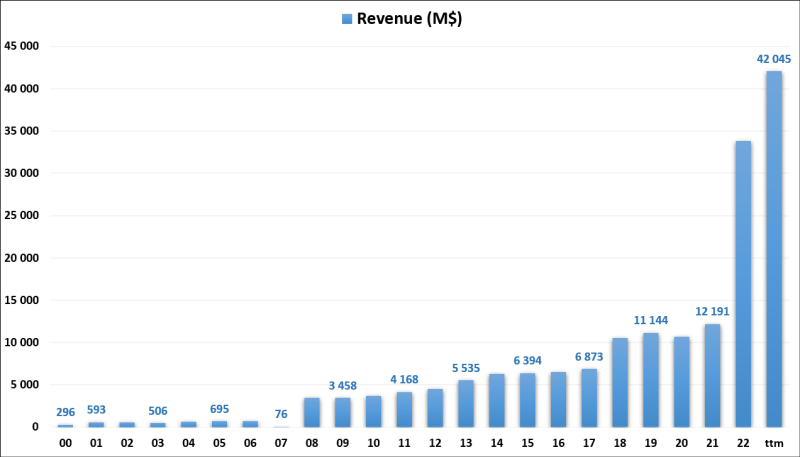This screenshot has width=800, height=457.
Task: Click the 593 data label
Action: (x=96, y=410)
